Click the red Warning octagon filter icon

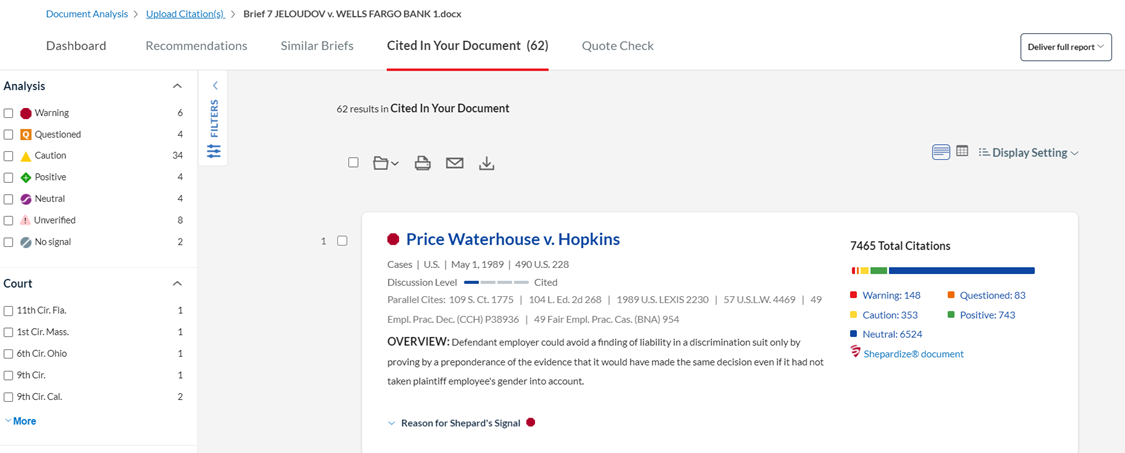[x=26, y=113]
